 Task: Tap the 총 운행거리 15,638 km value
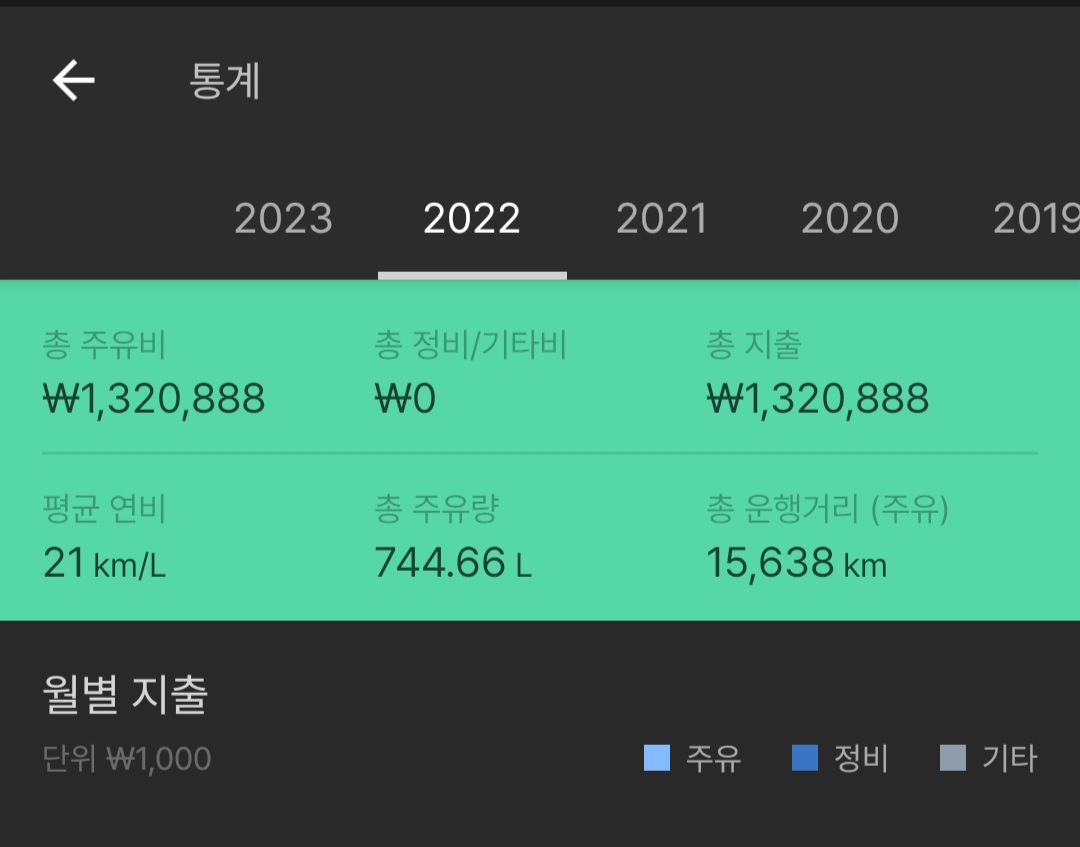pos(797,564)
